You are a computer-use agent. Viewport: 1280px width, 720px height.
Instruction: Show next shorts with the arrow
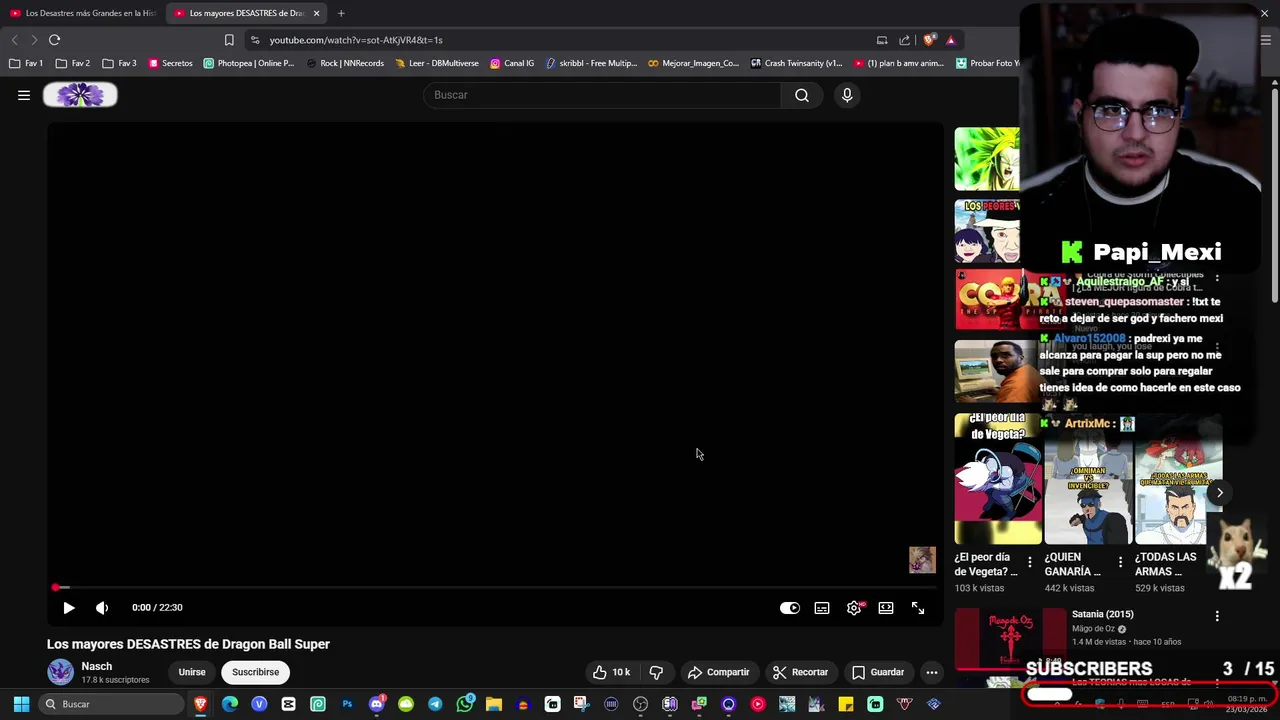1220,492
